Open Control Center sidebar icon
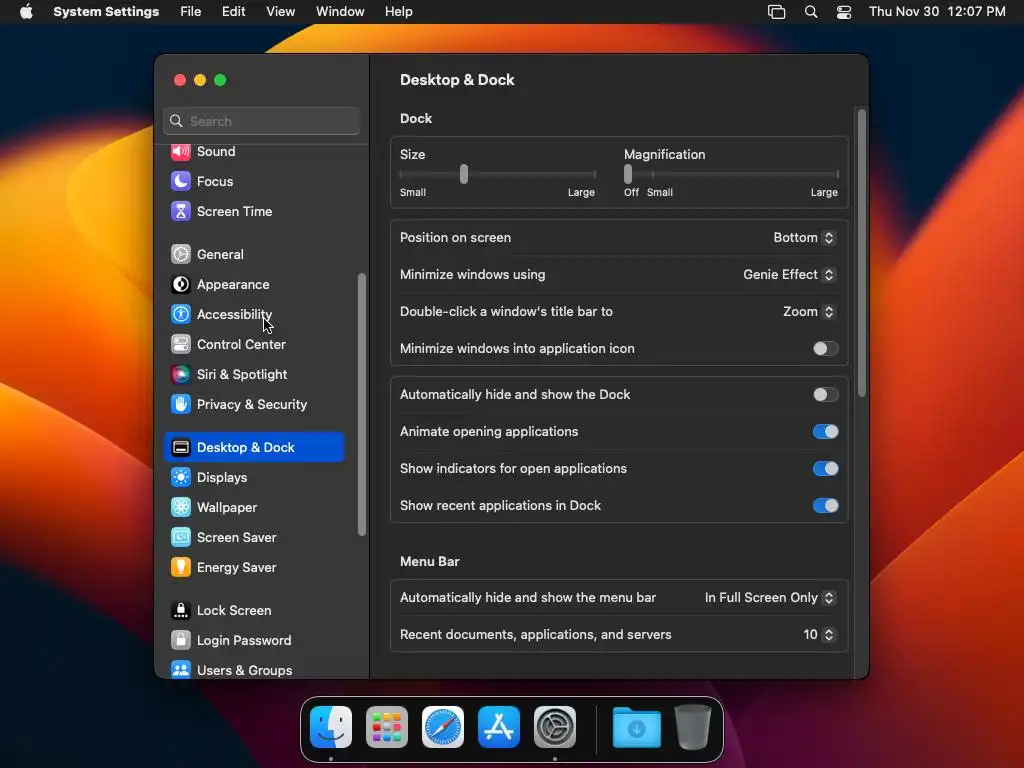The height and width of the screenshot is (768, 1024). pyautogui.click(x=181, y=344)
